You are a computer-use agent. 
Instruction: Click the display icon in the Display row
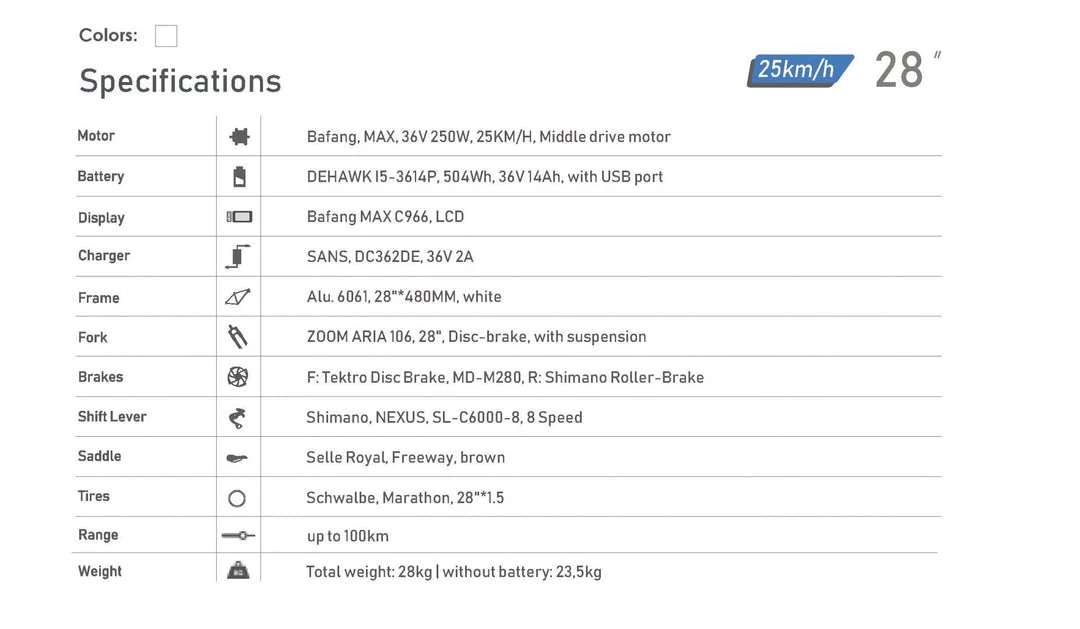[239, 217]
